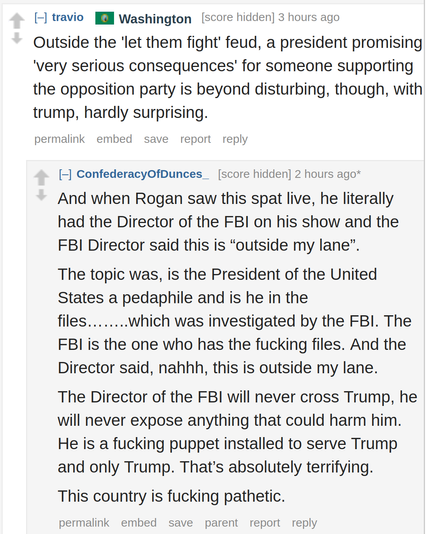Embed travio's comment
The image size is (432, 534).
click(x=114, y=139)
